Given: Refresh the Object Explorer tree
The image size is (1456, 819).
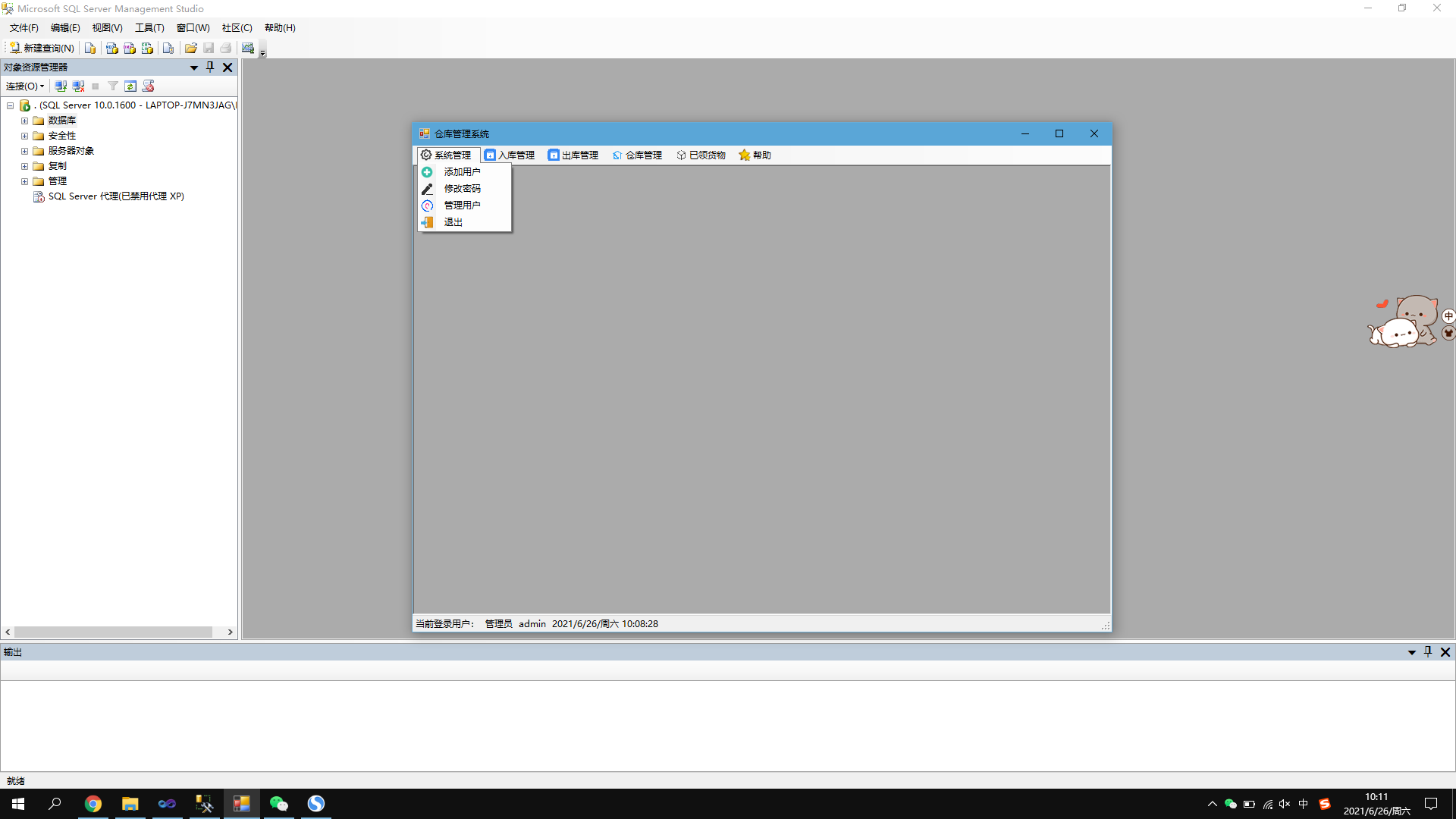Looking at the screenshot, I should point(130,86).
